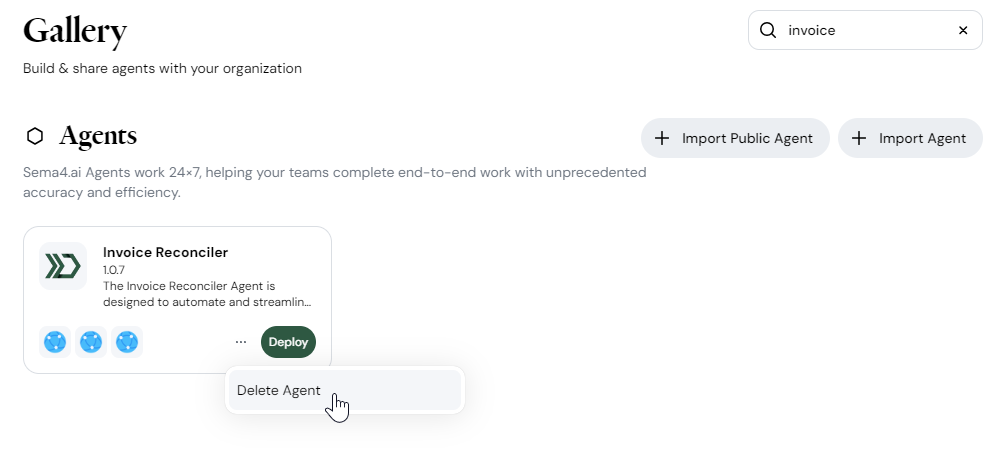Click the third blue action package icon
The image size is (994, 456).
click(x=127, y=342)
